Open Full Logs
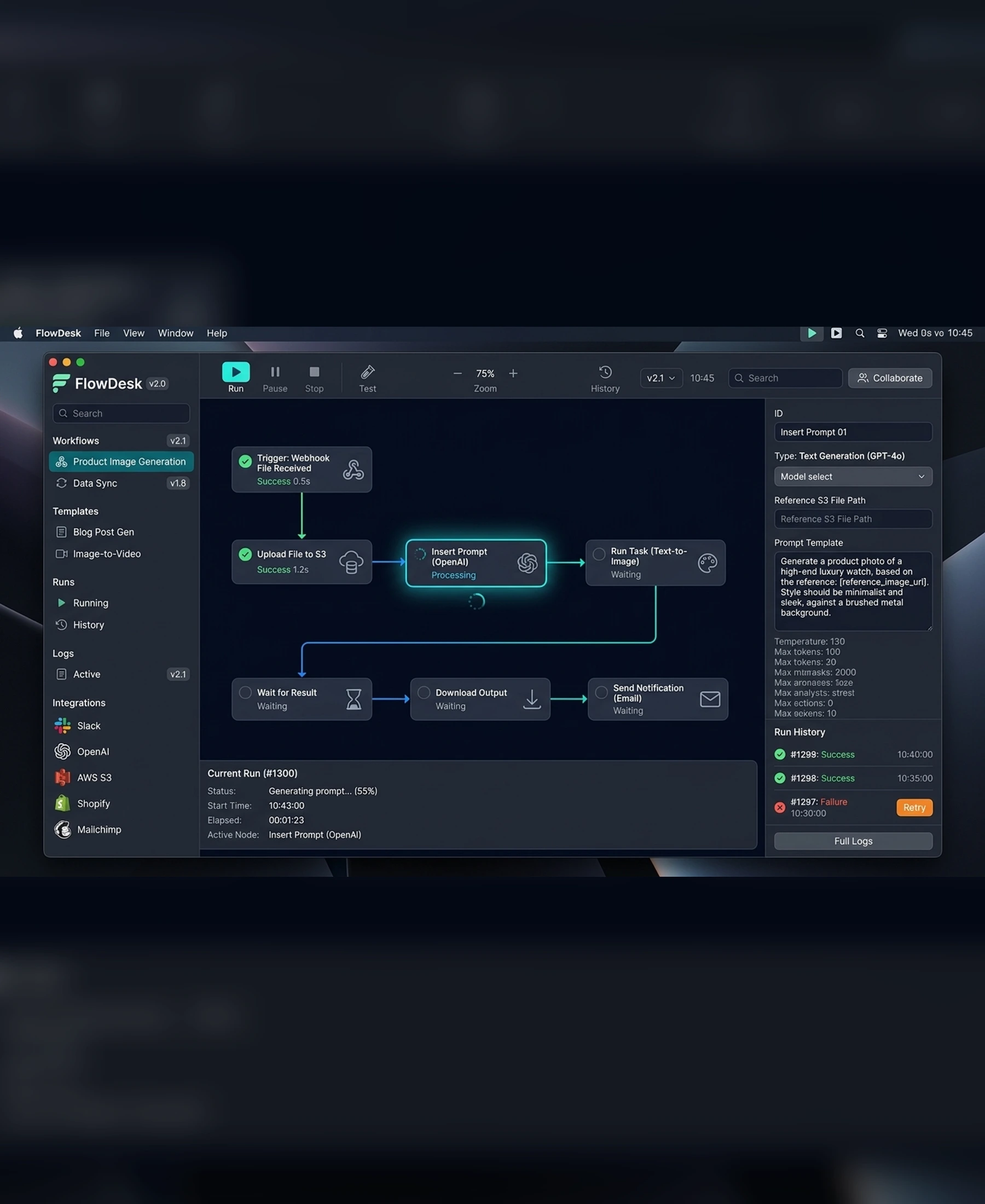 (x=853, y=841)
